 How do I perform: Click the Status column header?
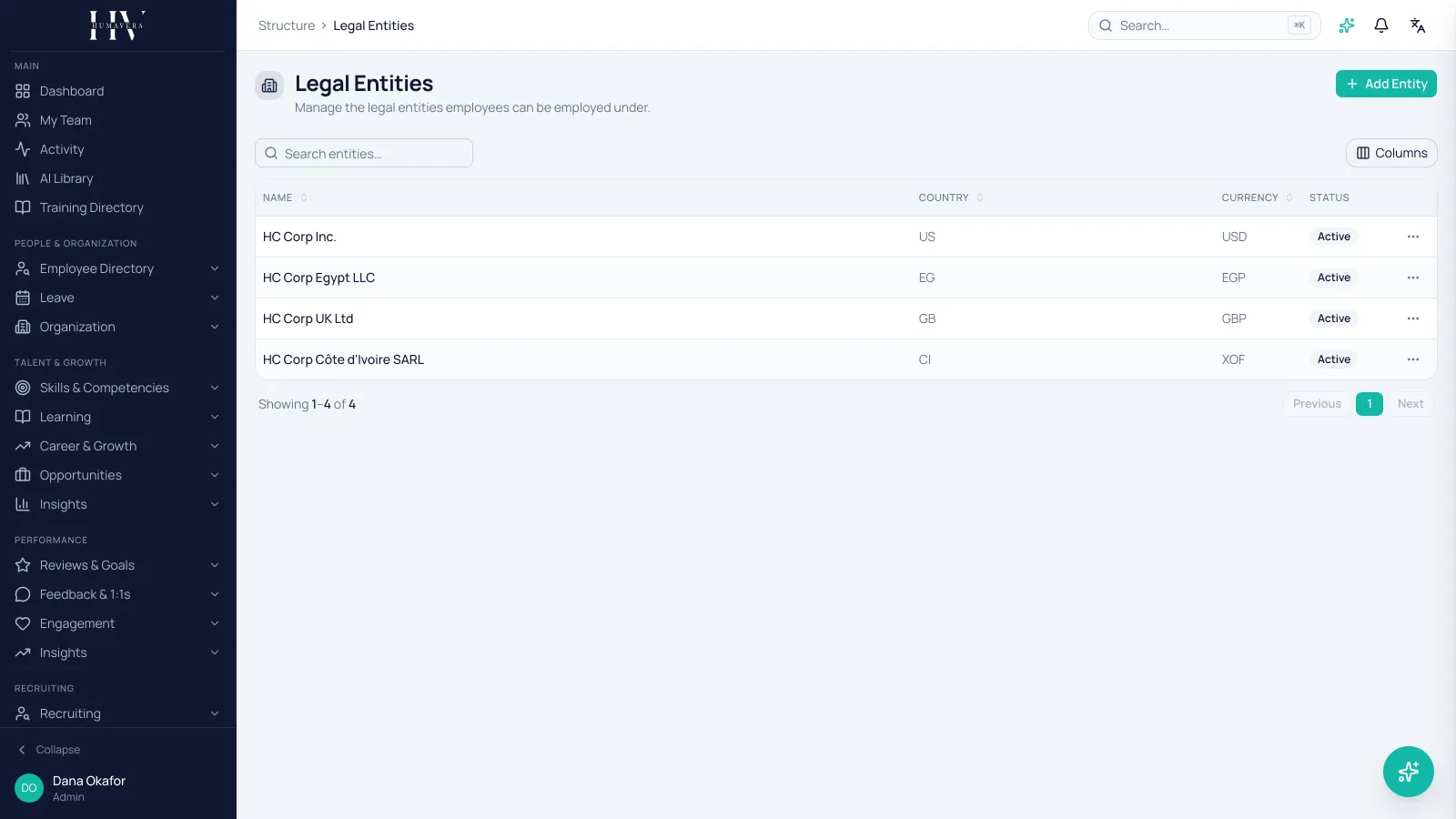(x=1330, y=197)
